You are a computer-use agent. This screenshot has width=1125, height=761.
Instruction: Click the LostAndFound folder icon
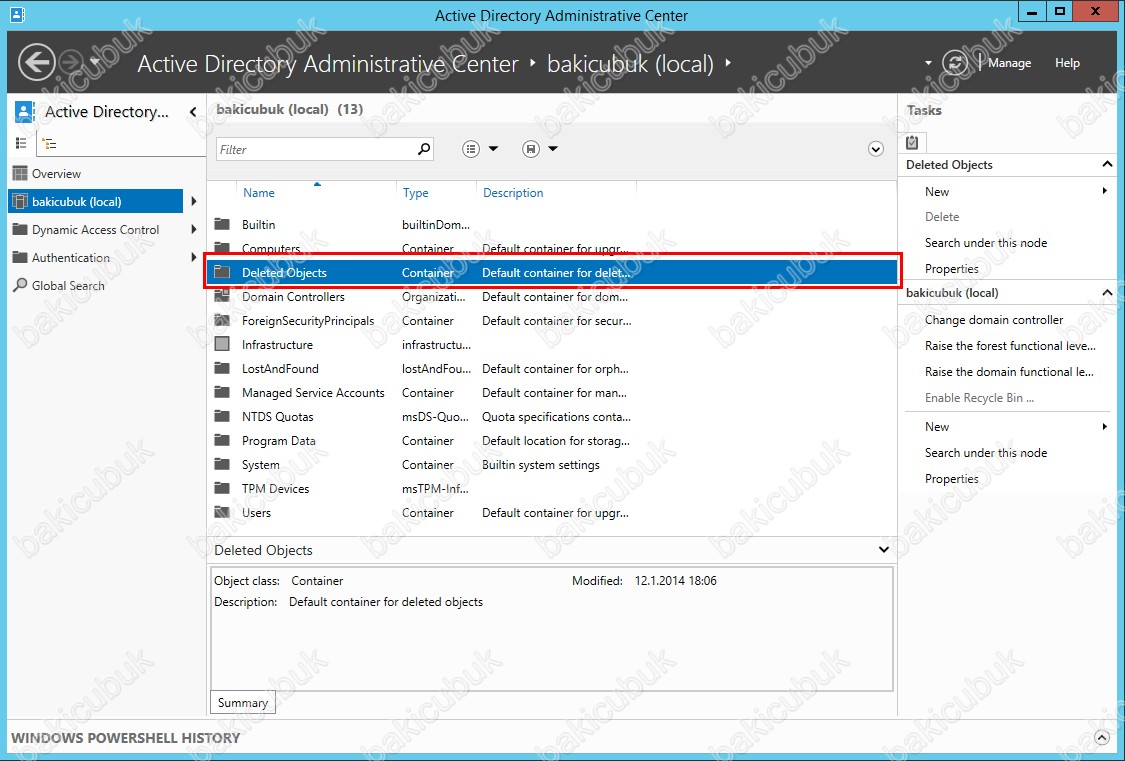(x=222, y=369)
